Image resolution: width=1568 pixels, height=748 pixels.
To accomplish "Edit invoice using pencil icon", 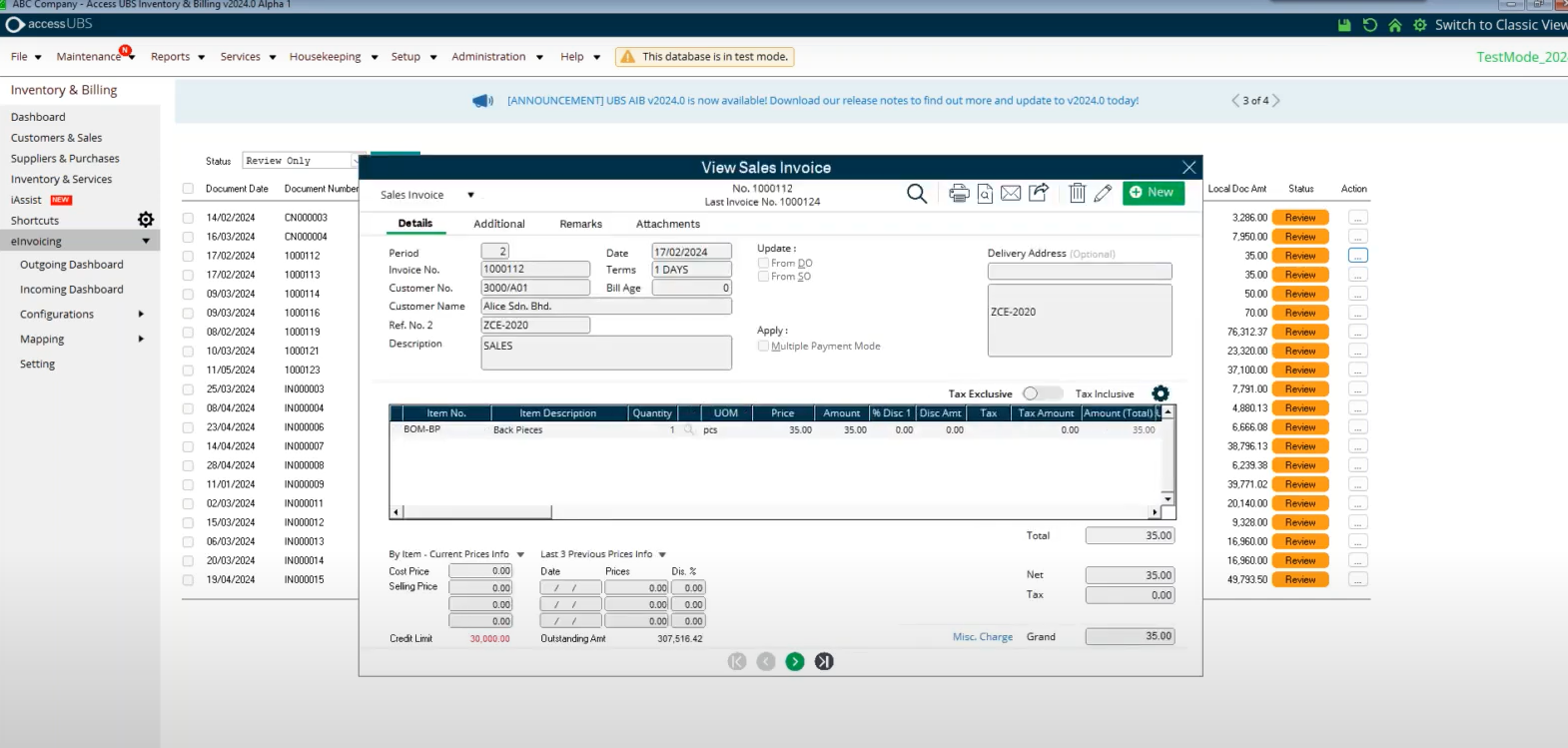I will [1103, 193].
